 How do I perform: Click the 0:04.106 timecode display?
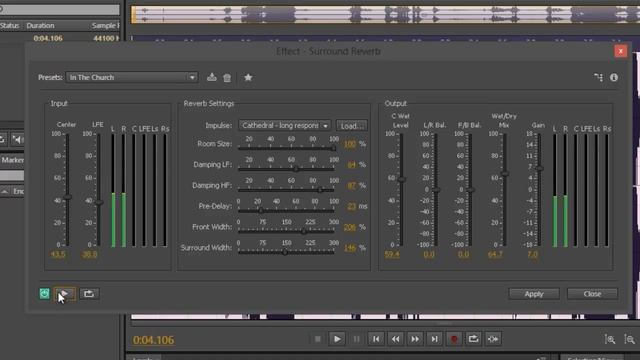coord(153,340)
